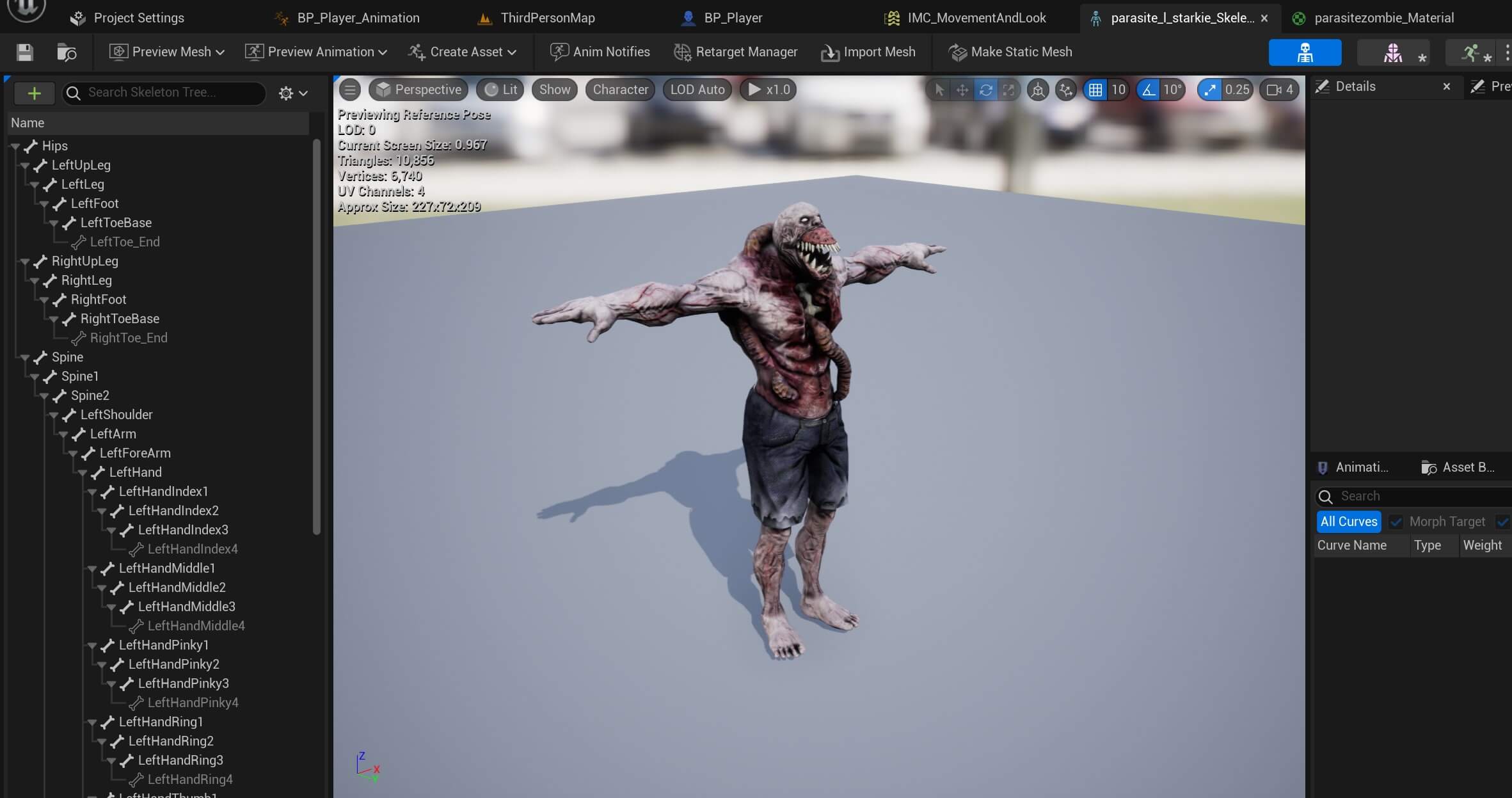Collapse the LeftHand bone expander
This screenshot has width=1512, height=798.
coord(83,473)
